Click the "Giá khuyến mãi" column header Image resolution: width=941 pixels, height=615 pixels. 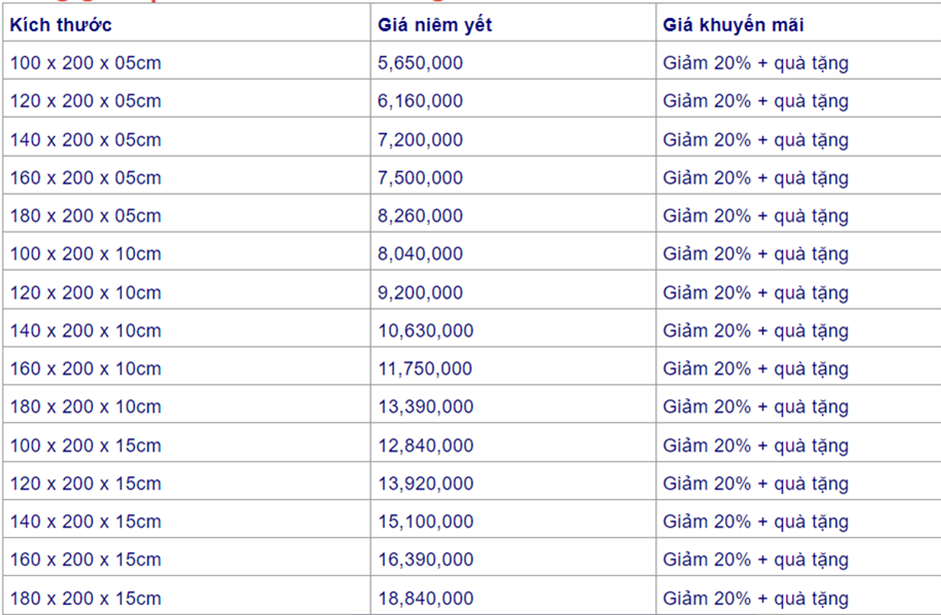[733, 25]
